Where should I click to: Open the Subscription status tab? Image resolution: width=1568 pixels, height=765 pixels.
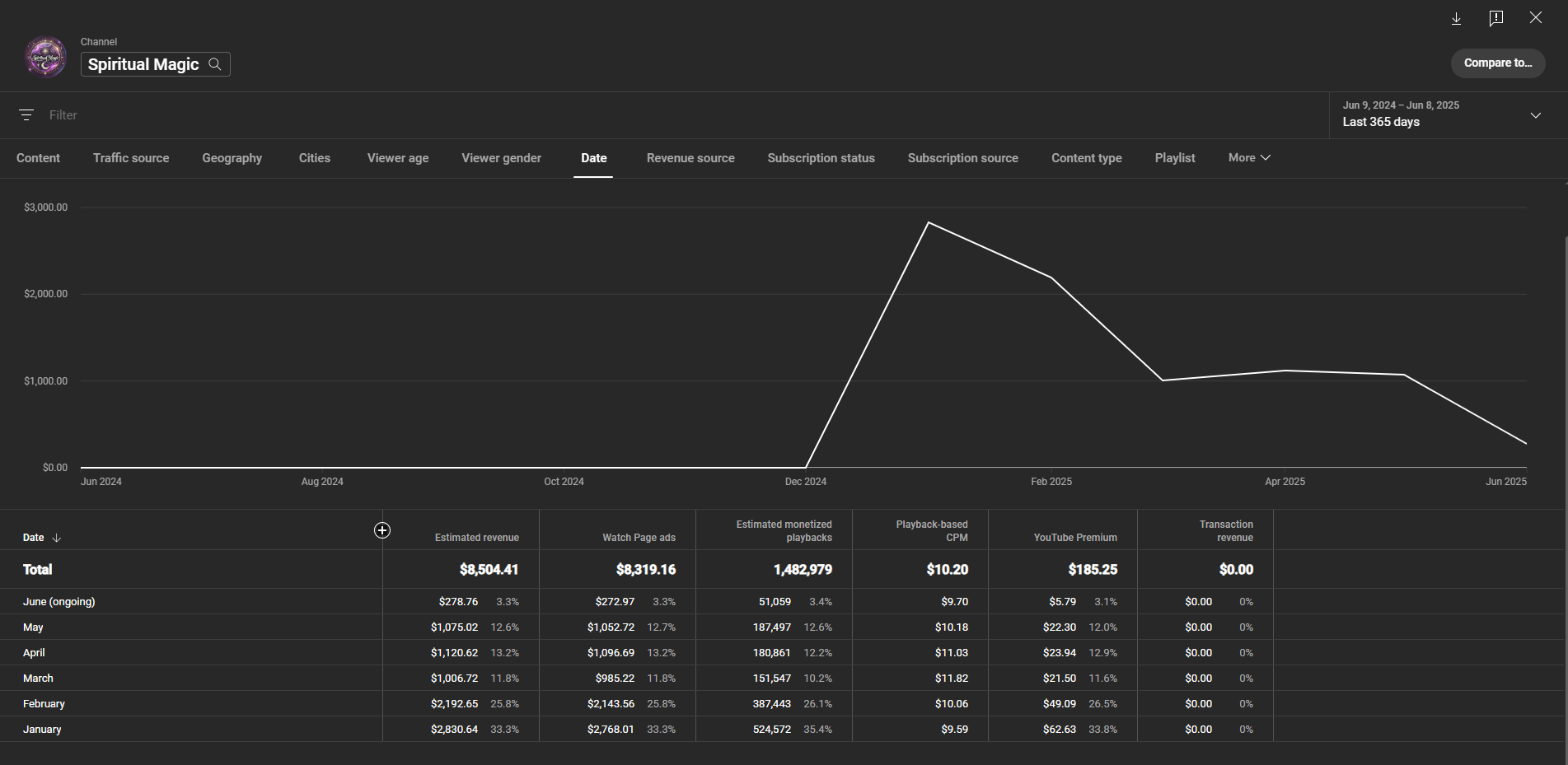(x=821, y=158)
